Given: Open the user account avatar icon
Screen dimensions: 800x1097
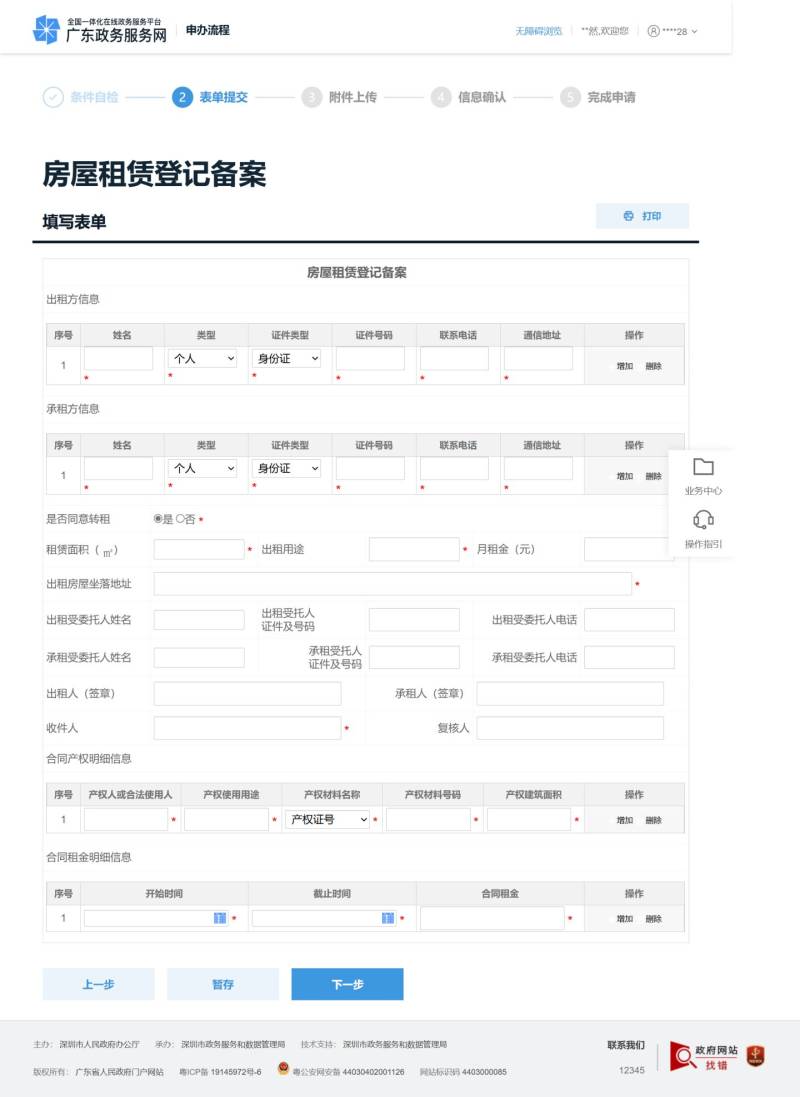Looking at the screenshot, I should point(653,31).
